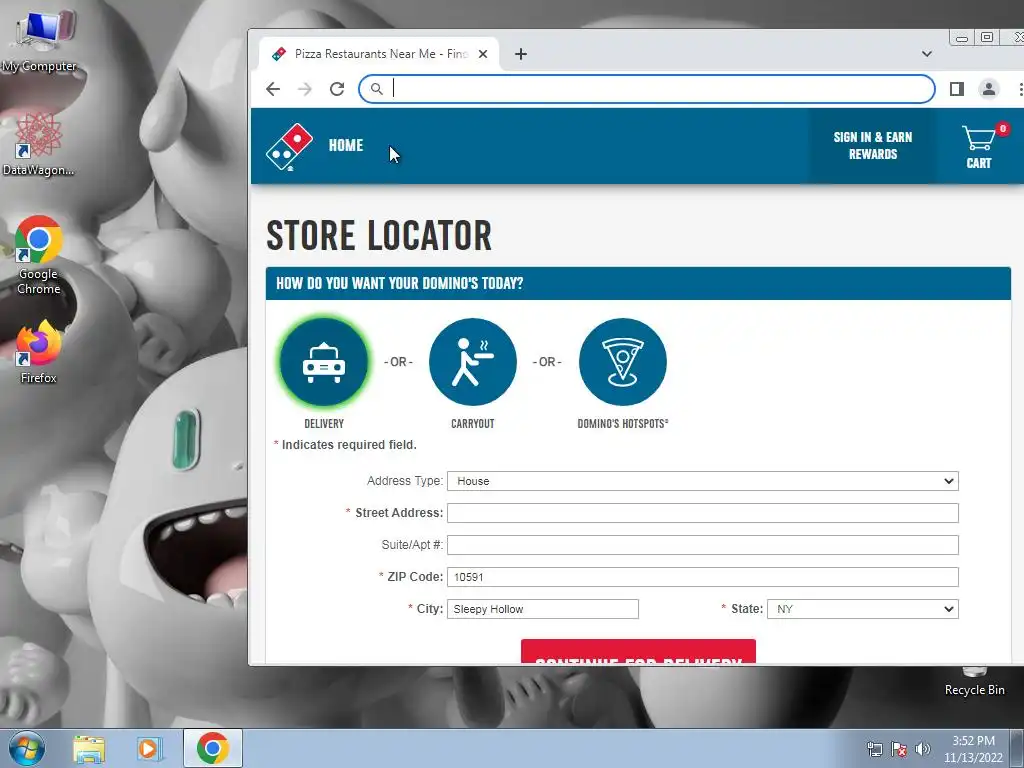Switch to Pizza Restaurants Near Me tab
The height and width of the screenshot is (768, 1024).
379,54
